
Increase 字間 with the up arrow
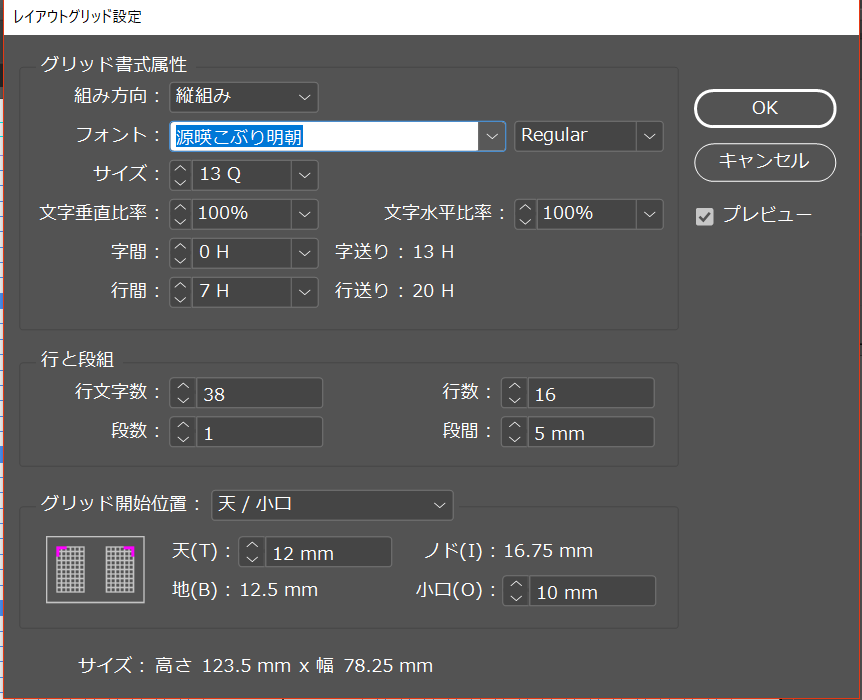pos(180,246)
